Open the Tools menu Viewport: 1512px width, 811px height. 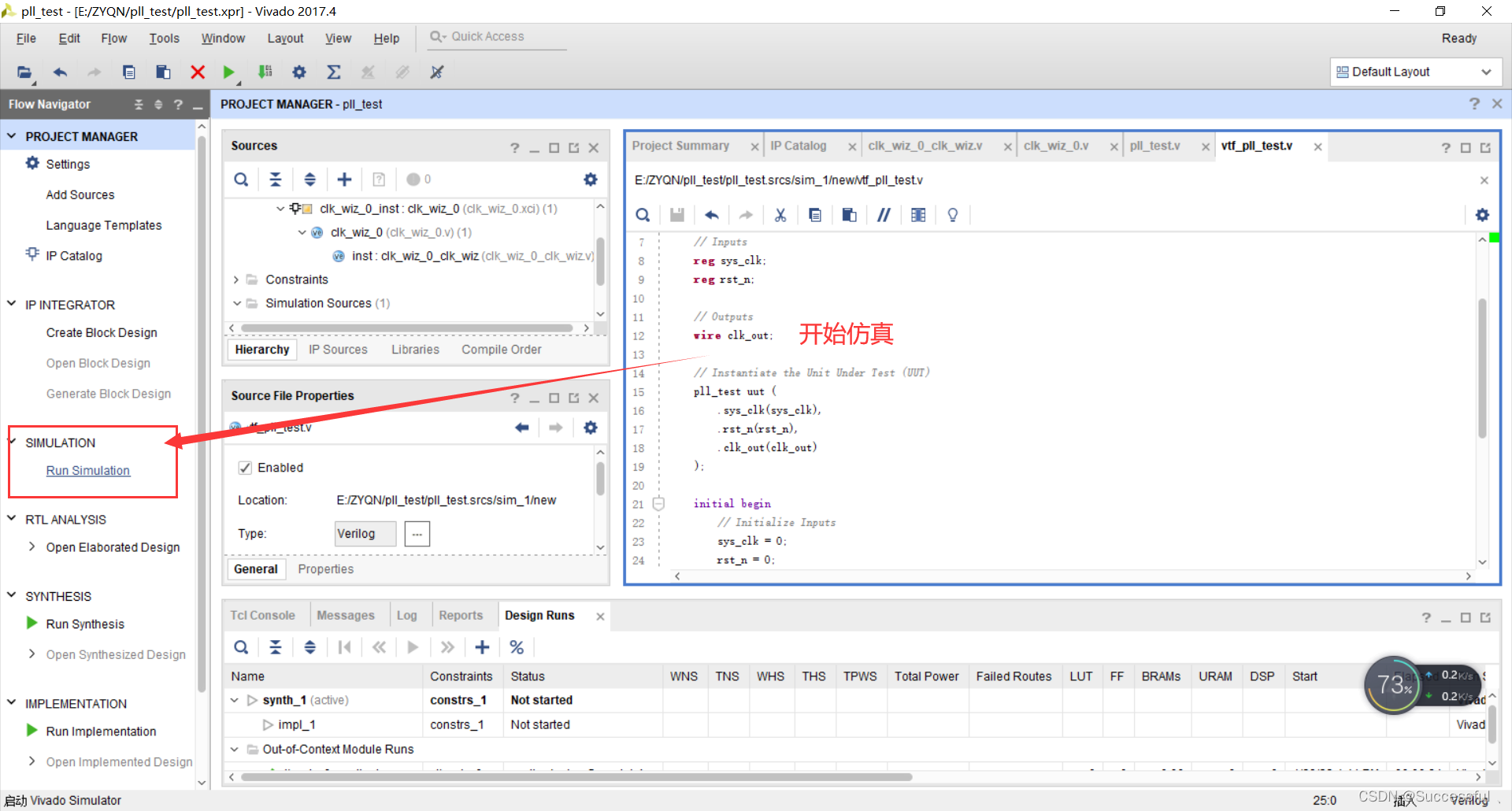[164, 38]
